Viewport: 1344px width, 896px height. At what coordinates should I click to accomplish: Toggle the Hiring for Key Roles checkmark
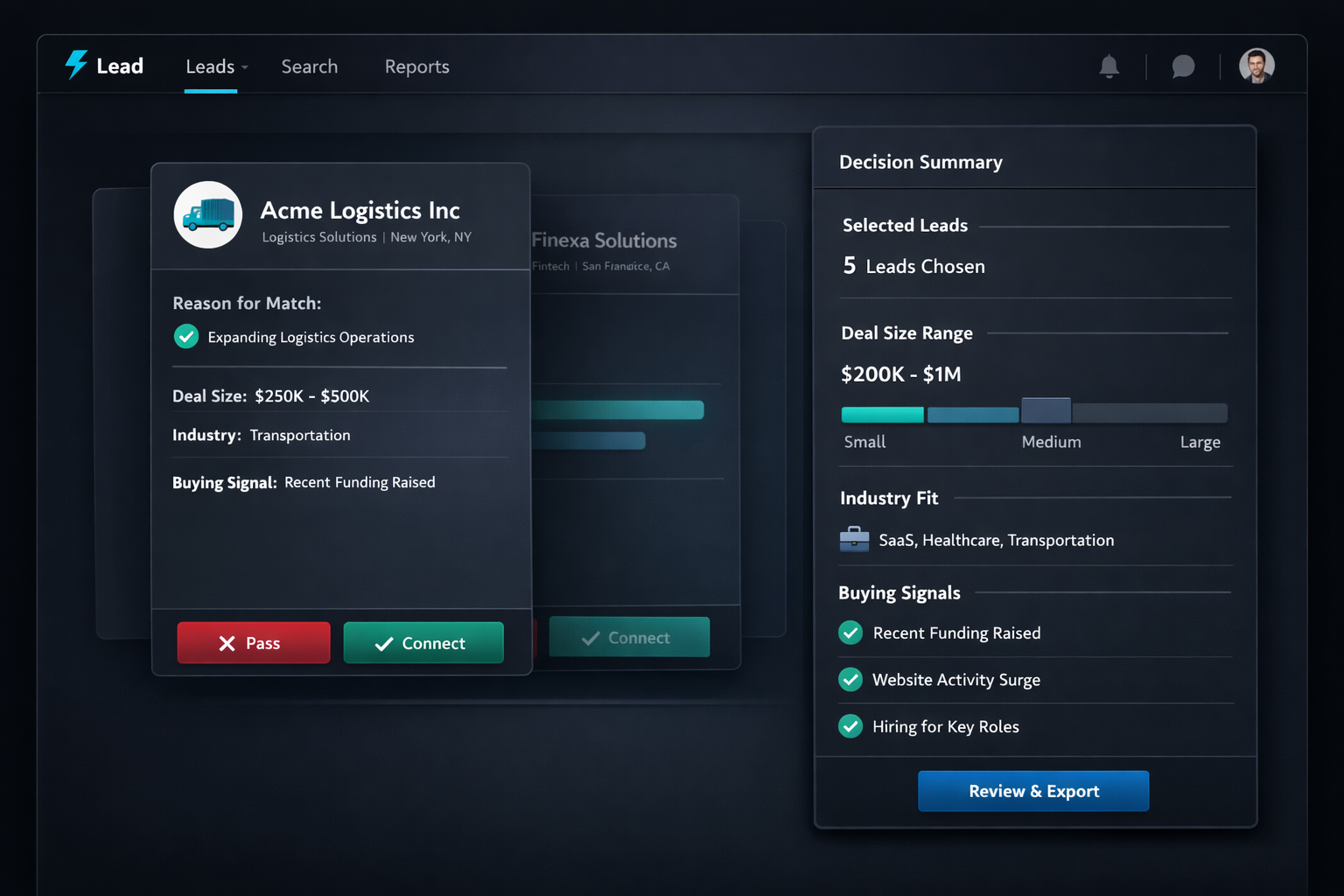pyautogui.click(x=850, y=725)
